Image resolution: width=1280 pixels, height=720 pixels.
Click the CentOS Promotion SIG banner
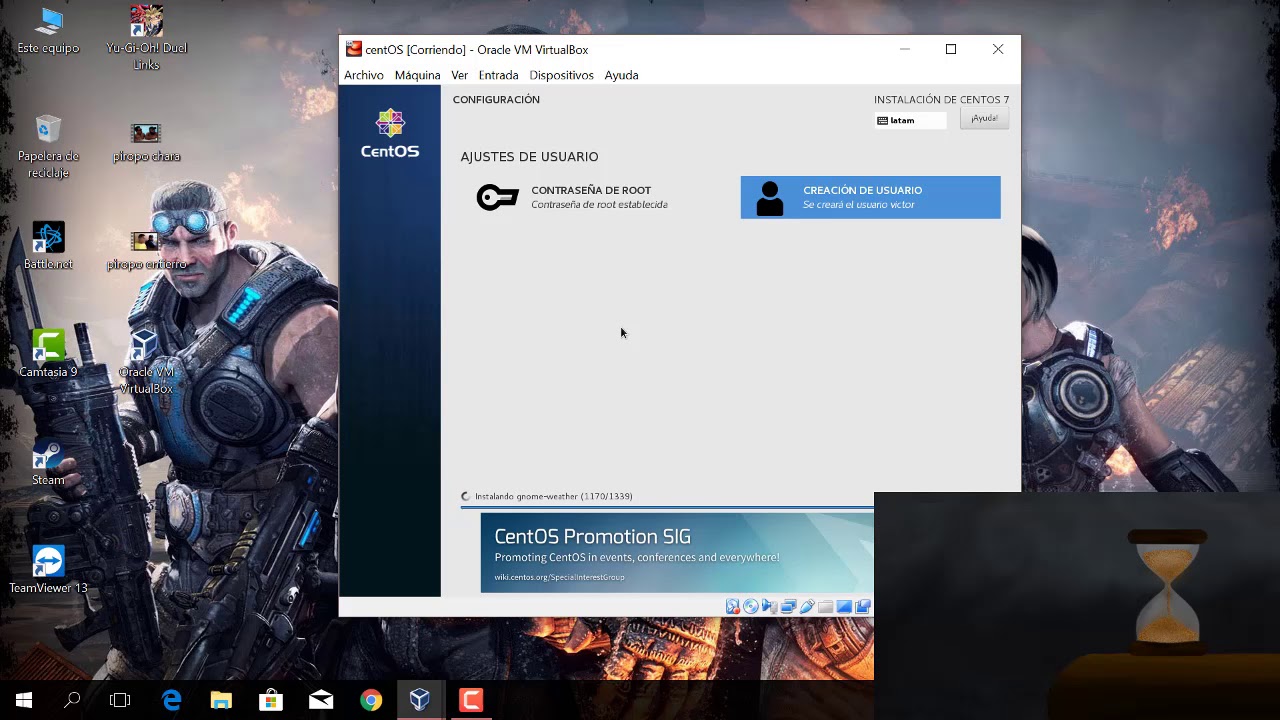coord(677,553)
